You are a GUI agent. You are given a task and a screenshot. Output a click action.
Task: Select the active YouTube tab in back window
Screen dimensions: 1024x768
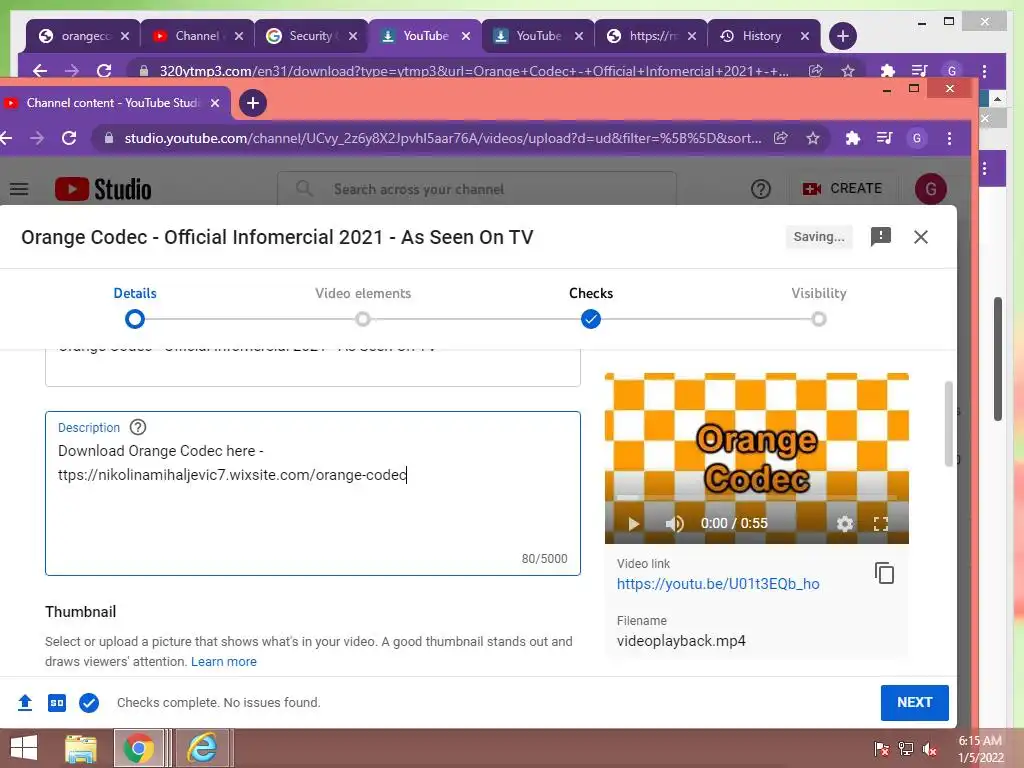tap(424, 36)
